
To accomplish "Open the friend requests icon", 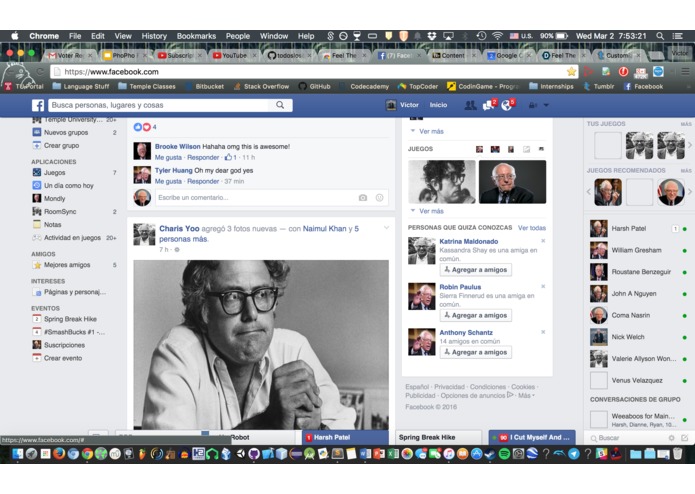I will pos(470,105).
